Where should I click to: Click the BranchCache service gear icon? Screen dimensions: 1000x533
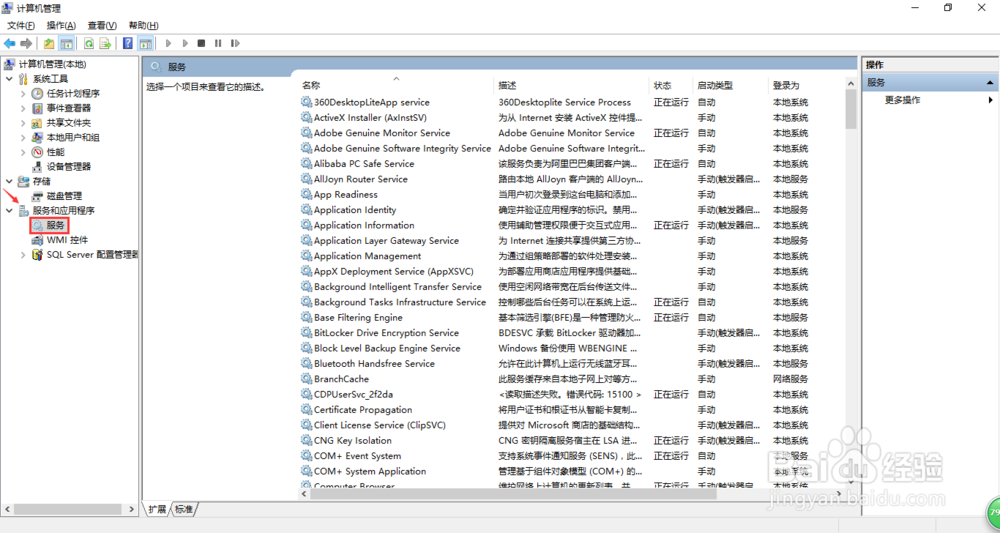click(306, 379)
